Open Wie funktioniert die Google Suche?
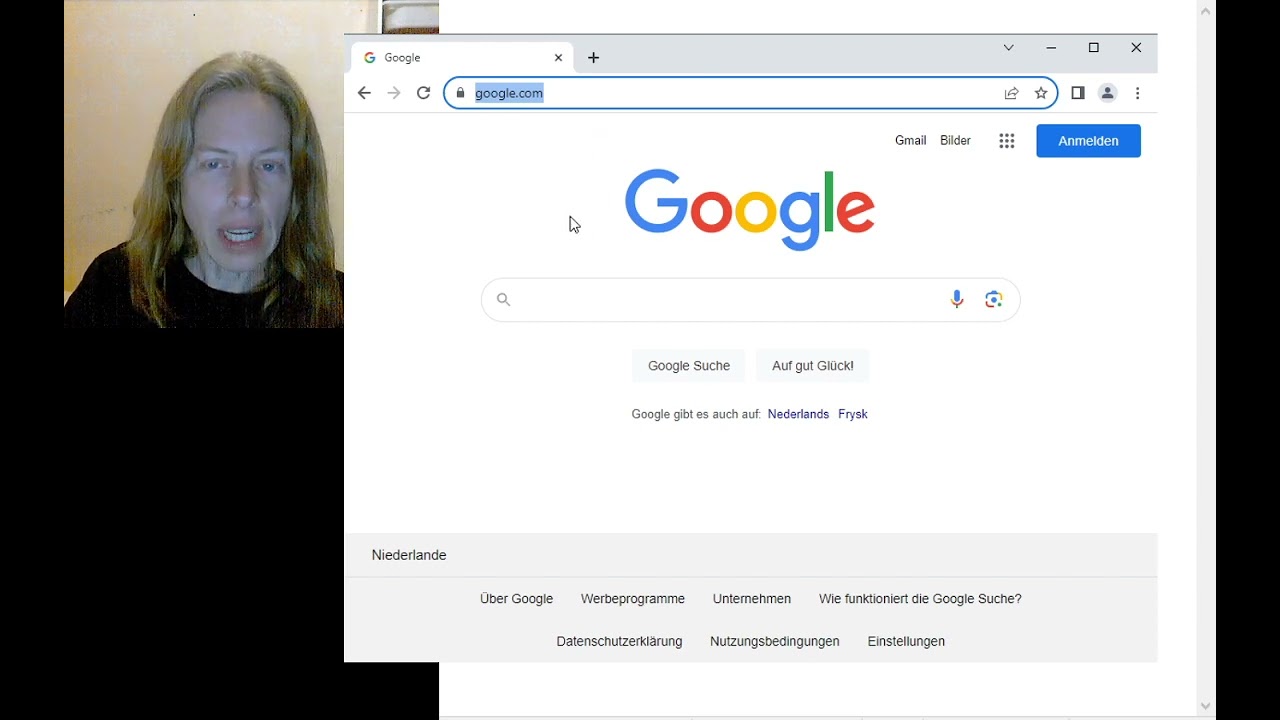1280x720 pixels. click(920, 599)
